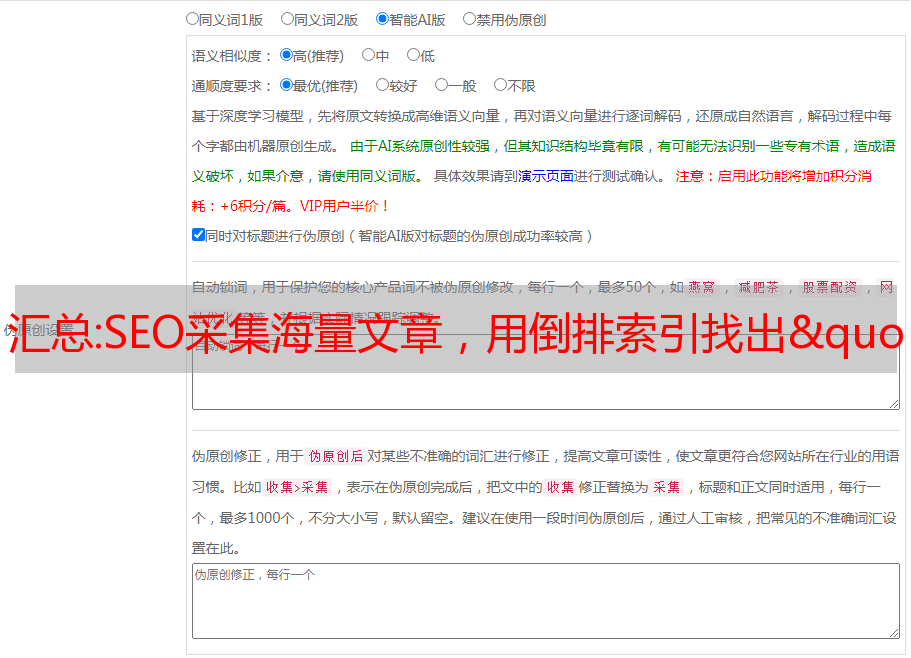This screenshot has width=911, height=658.
Task: Select the 同义词1版 radio option
Action: click(x=192, y=19)
